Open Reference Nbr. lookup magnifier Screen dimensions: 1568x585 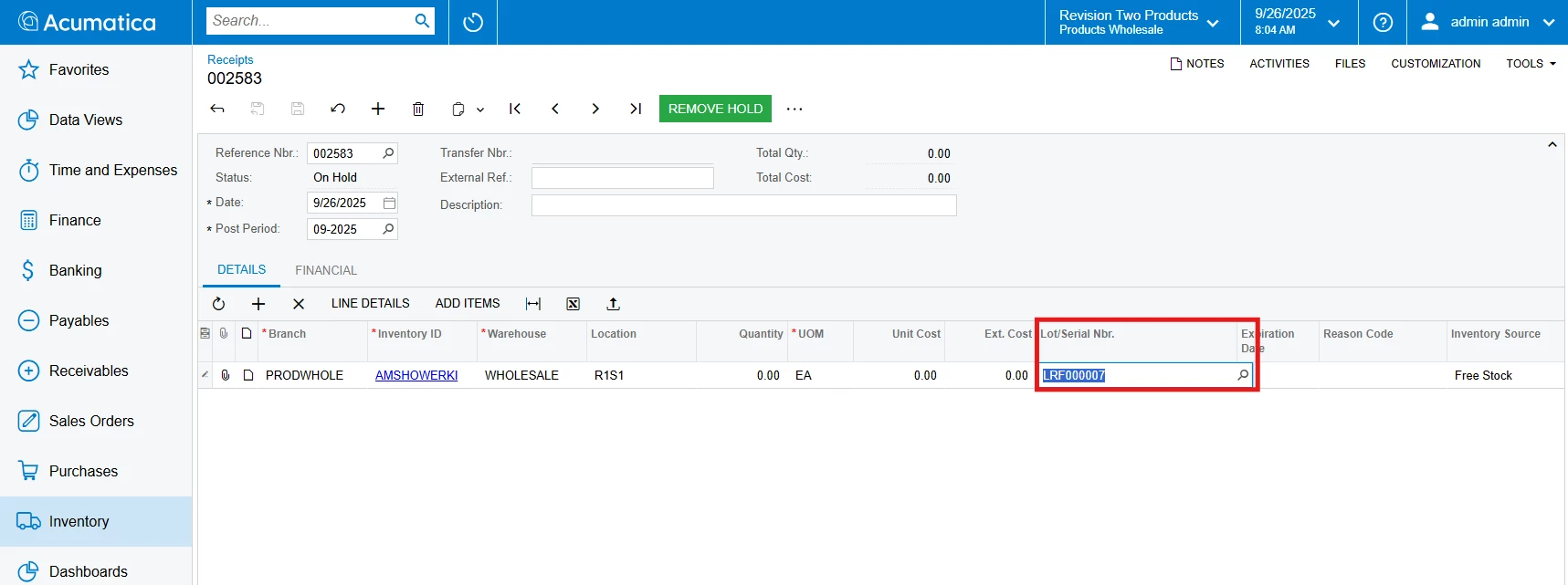click(388, 153)
